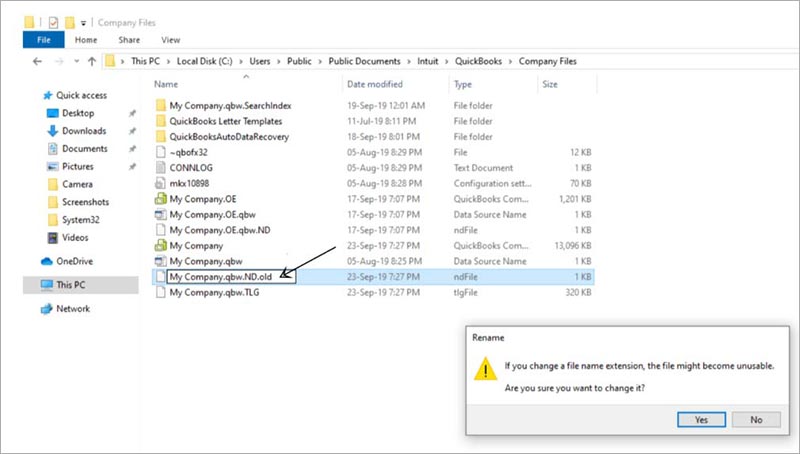This screenshot has height=454, width=800.
Task: Switch to the Home ribbon tab
Action: 86,40
